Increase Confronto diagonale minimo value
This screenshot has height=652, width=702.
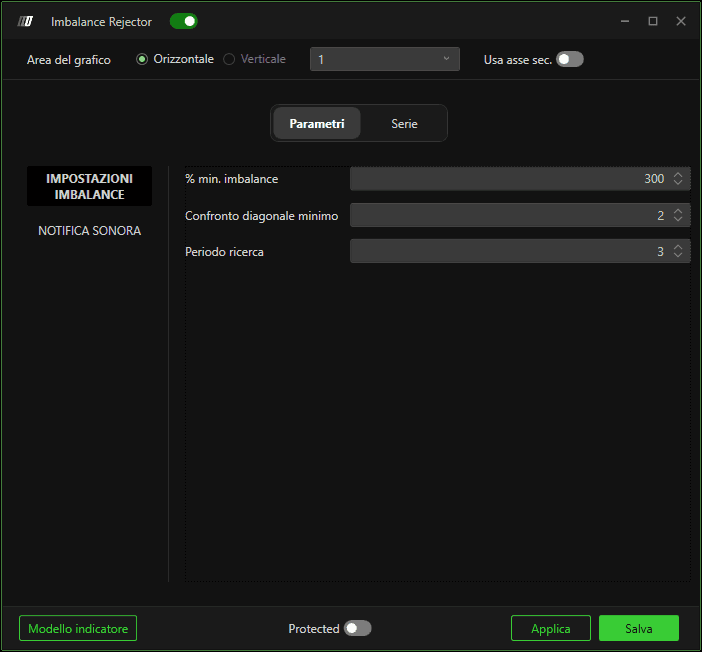click(x=678, y=210)
